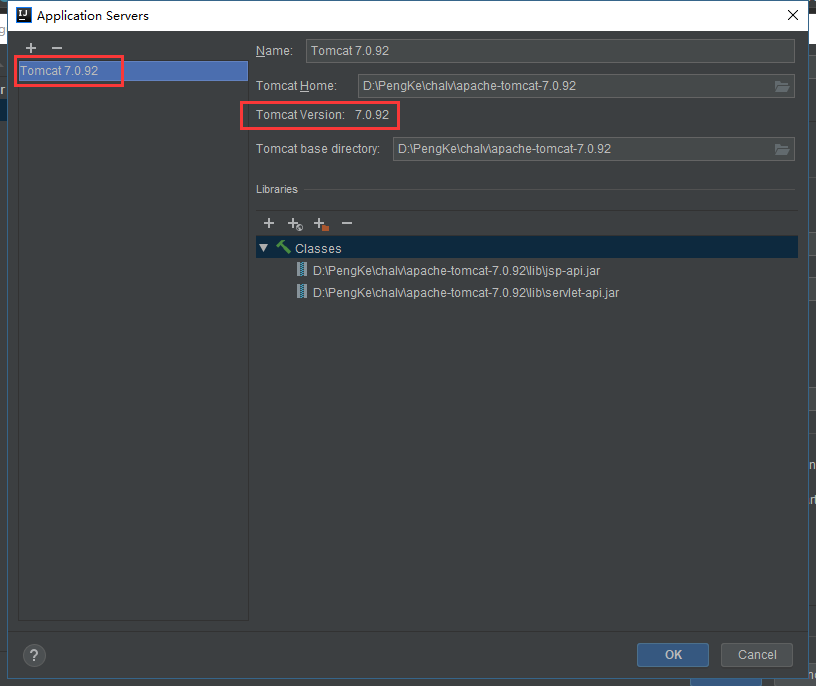Viewport: 816px width, 686px height.
Task: Open the folder browser for Tomcat base directory
Action: 782,149
